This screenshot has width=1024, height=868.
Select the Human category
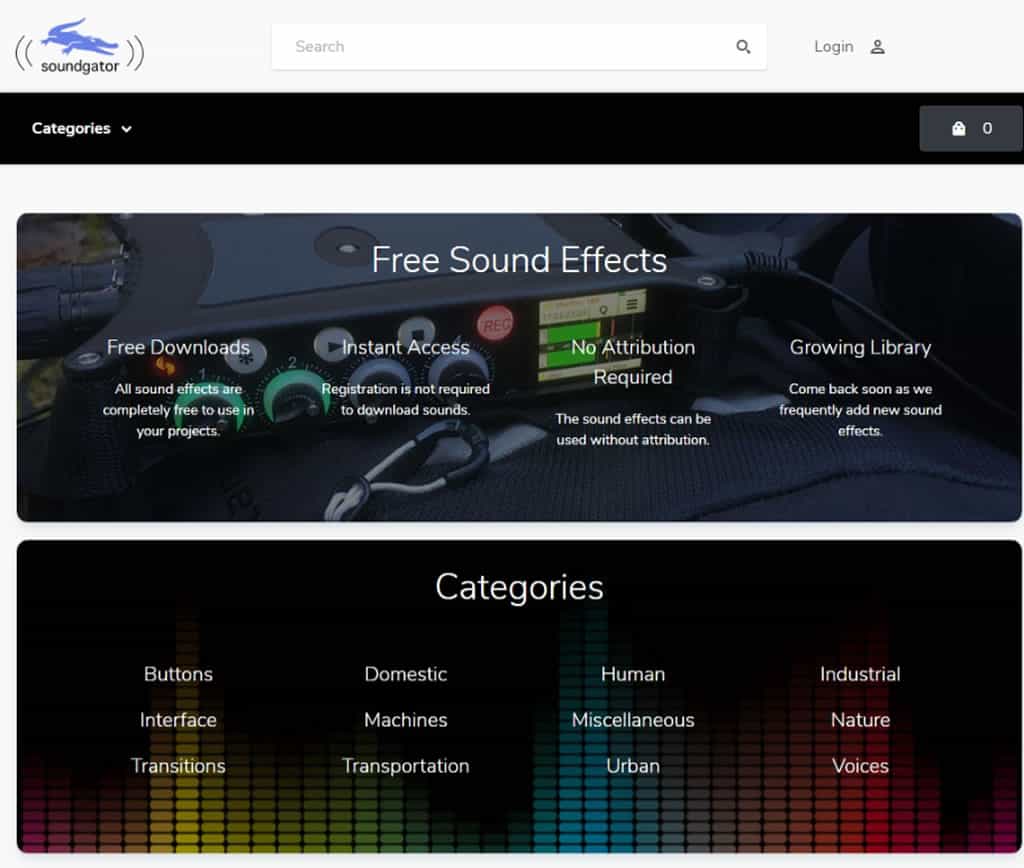tap(632, 674)
